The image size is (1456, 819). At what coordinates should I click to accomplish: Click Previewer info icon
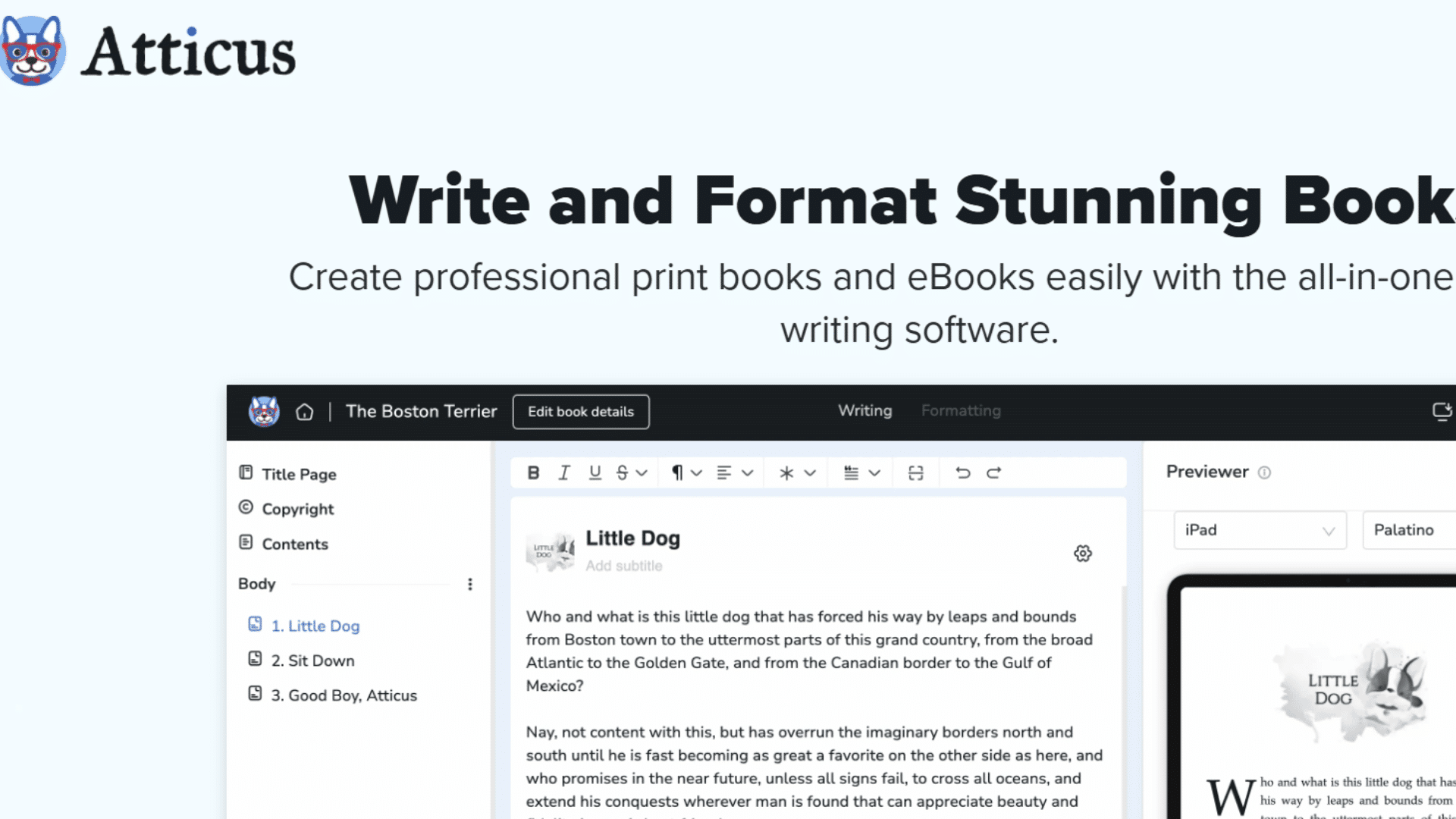(x=1264, y=472)
